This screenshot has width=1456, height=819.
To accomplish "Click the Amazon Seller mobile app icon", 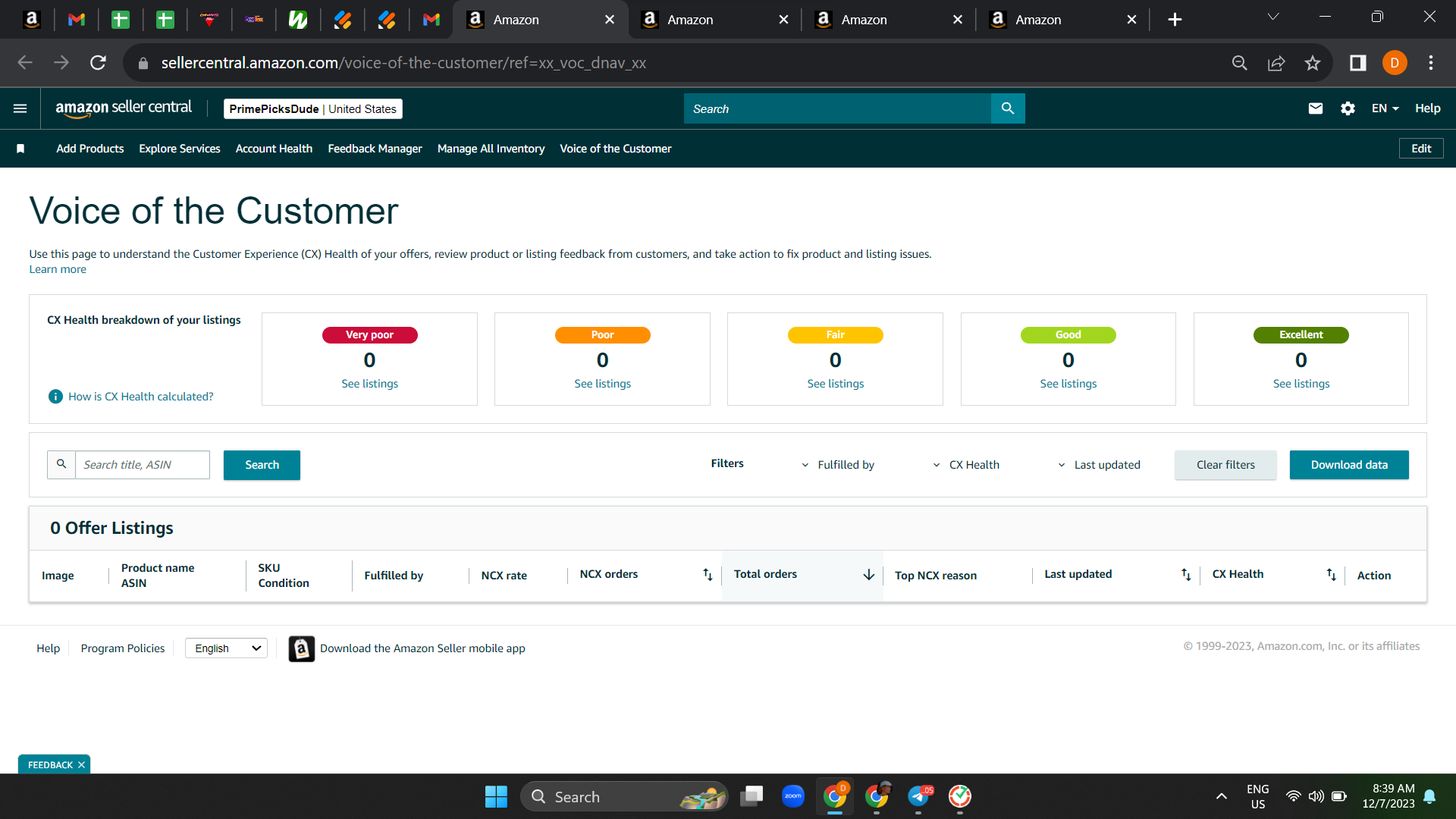I will pos(302,648).
